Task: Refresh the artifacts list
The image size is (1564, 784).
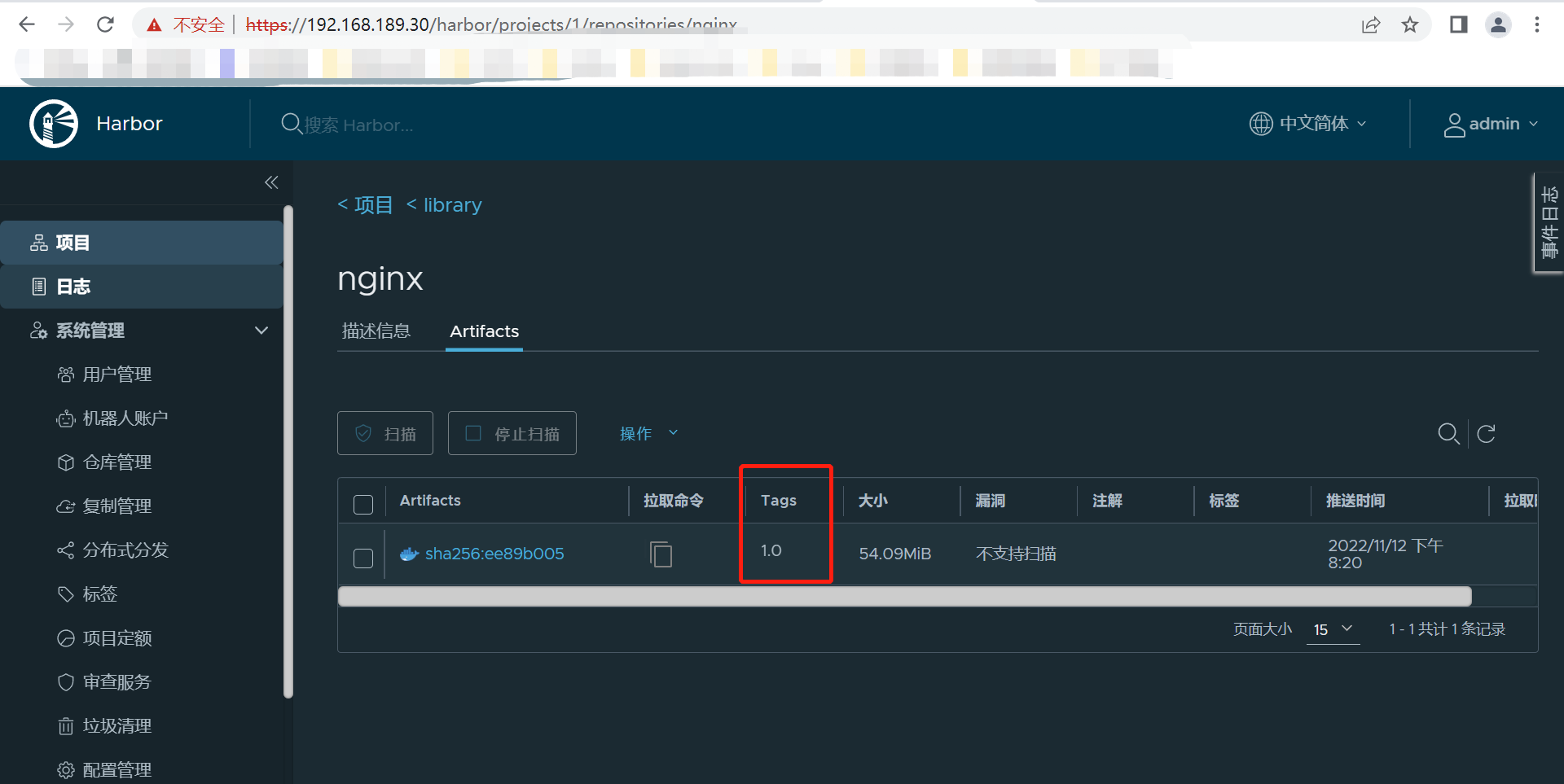Action: click(1487, 434)
